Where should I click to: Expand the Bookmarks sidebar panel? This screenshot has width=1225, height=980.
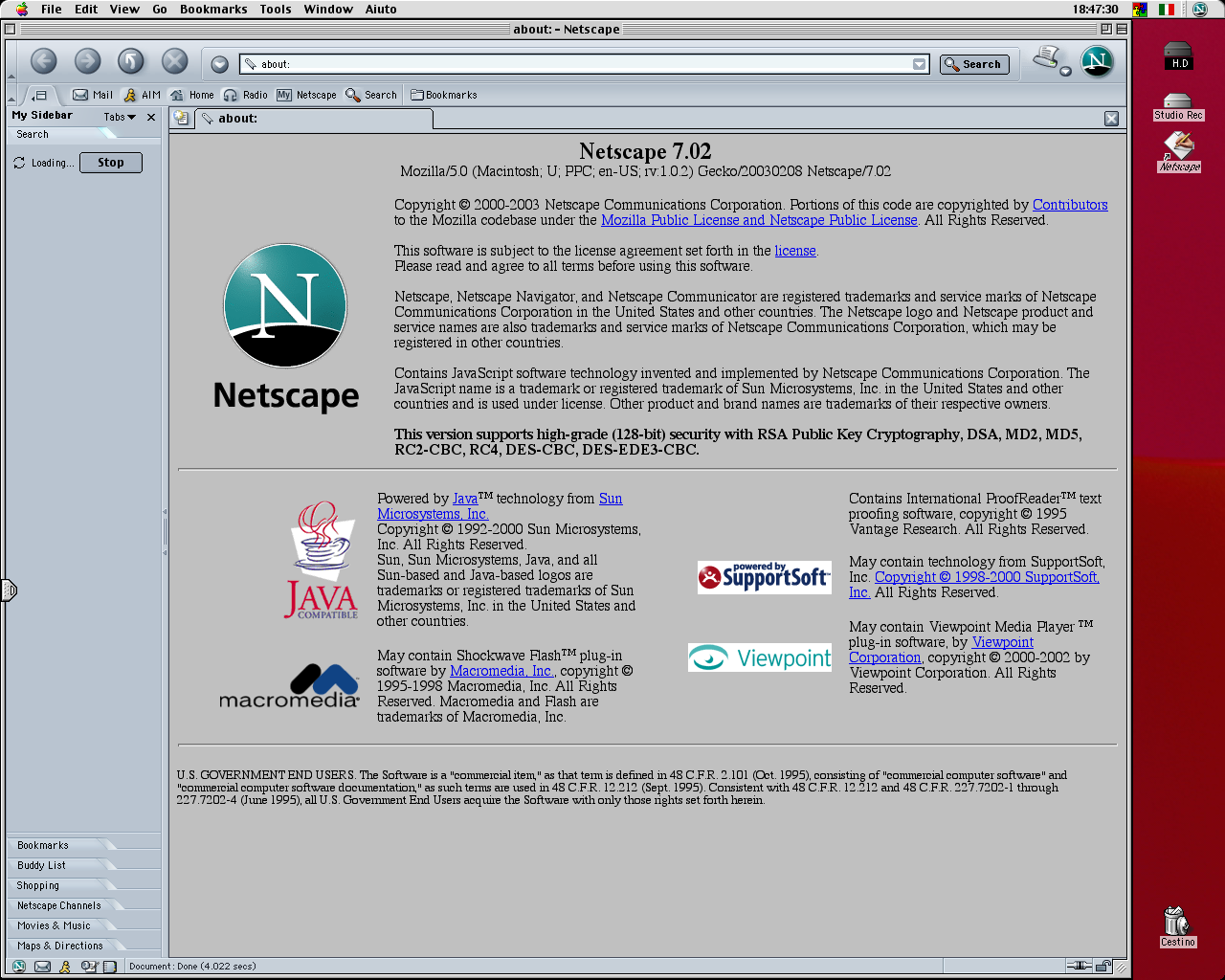point(83,845)
